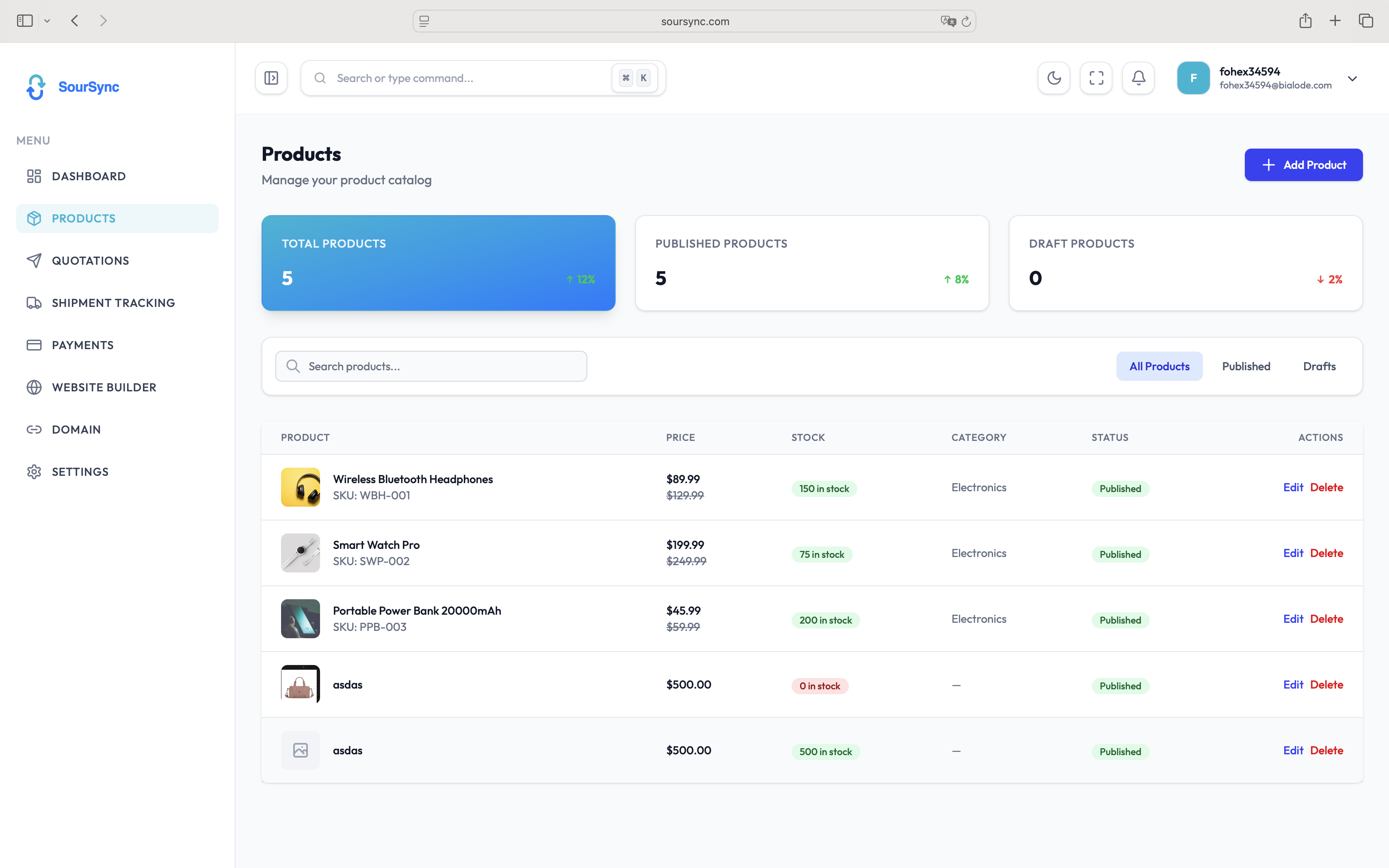Open the Settings menu item
This screenshot has height=868, width=1389.
point(80,471)
